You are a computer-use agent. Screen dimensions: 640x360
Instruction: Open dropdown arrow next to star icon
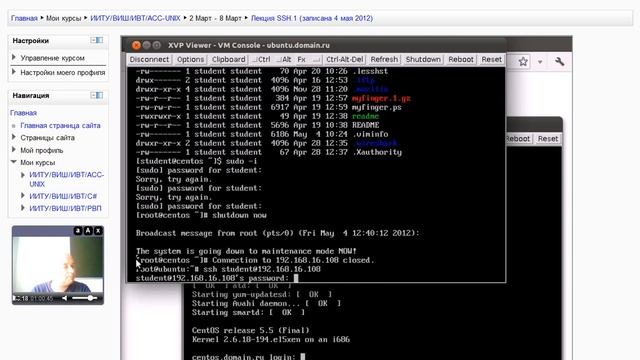pyautogui.click(x=540, y=62)
